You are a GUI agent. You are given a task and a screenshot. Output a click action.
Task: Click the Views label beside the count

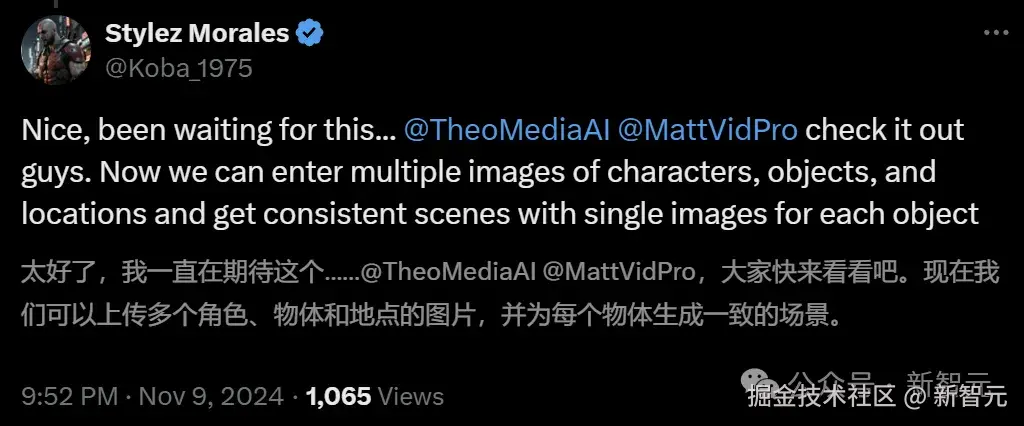pyautogui.click(x=412, y=396)
